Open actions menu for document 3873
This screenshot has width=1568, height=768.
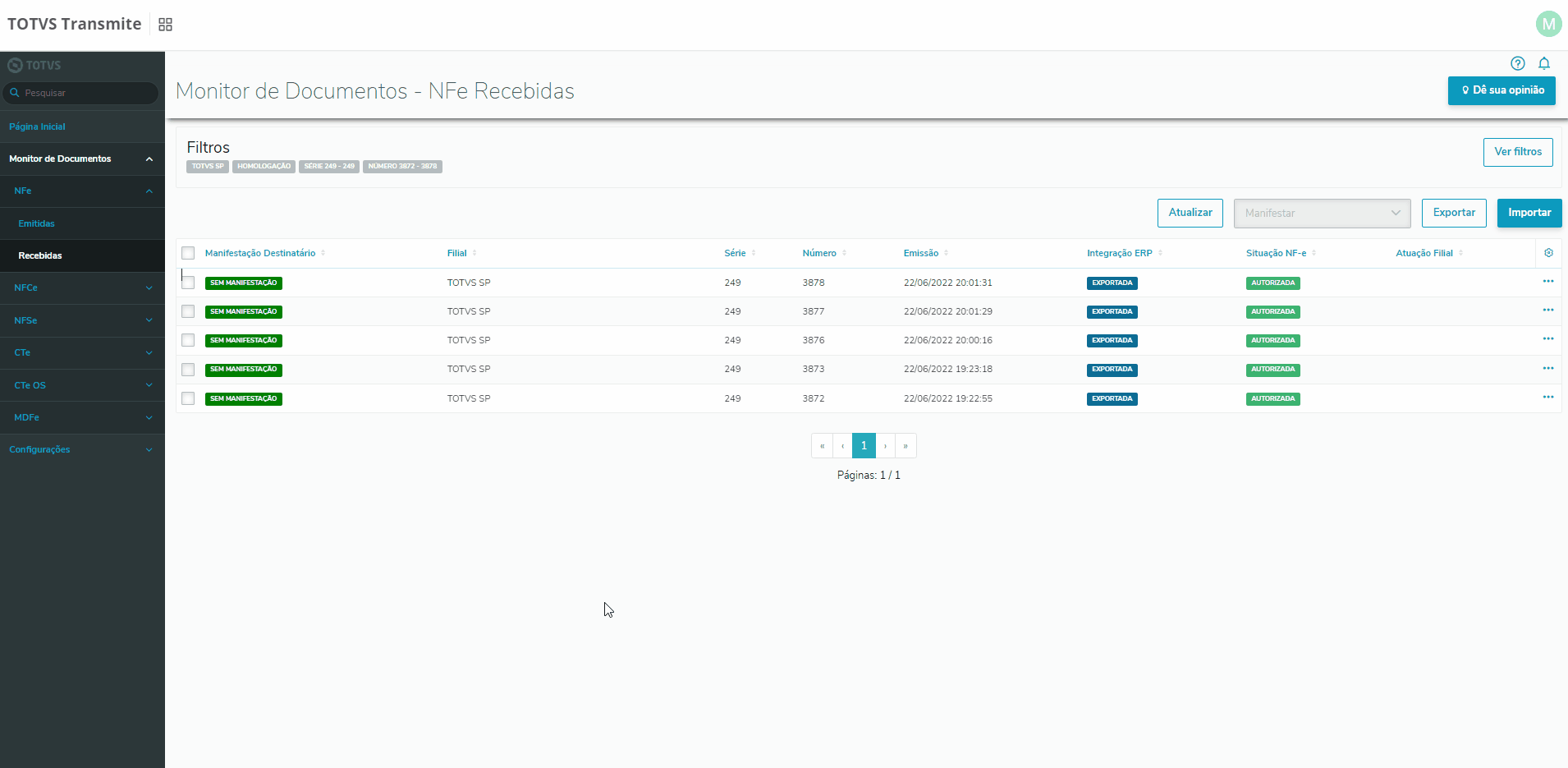pos(1548,369)
